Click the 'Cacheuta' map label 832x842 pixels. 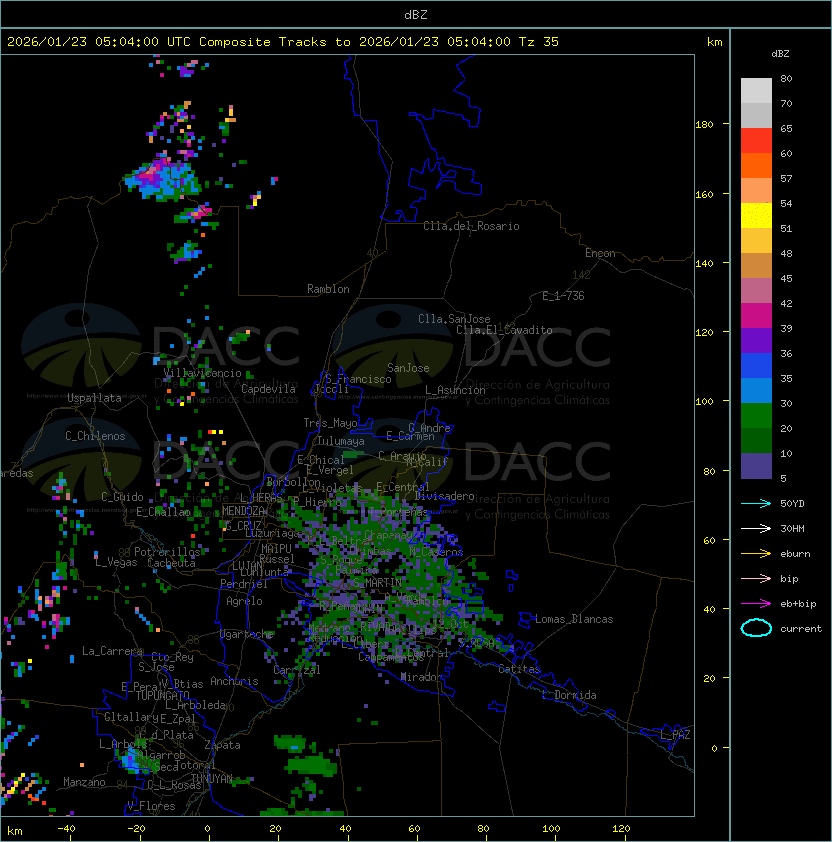tap(171, 563)
